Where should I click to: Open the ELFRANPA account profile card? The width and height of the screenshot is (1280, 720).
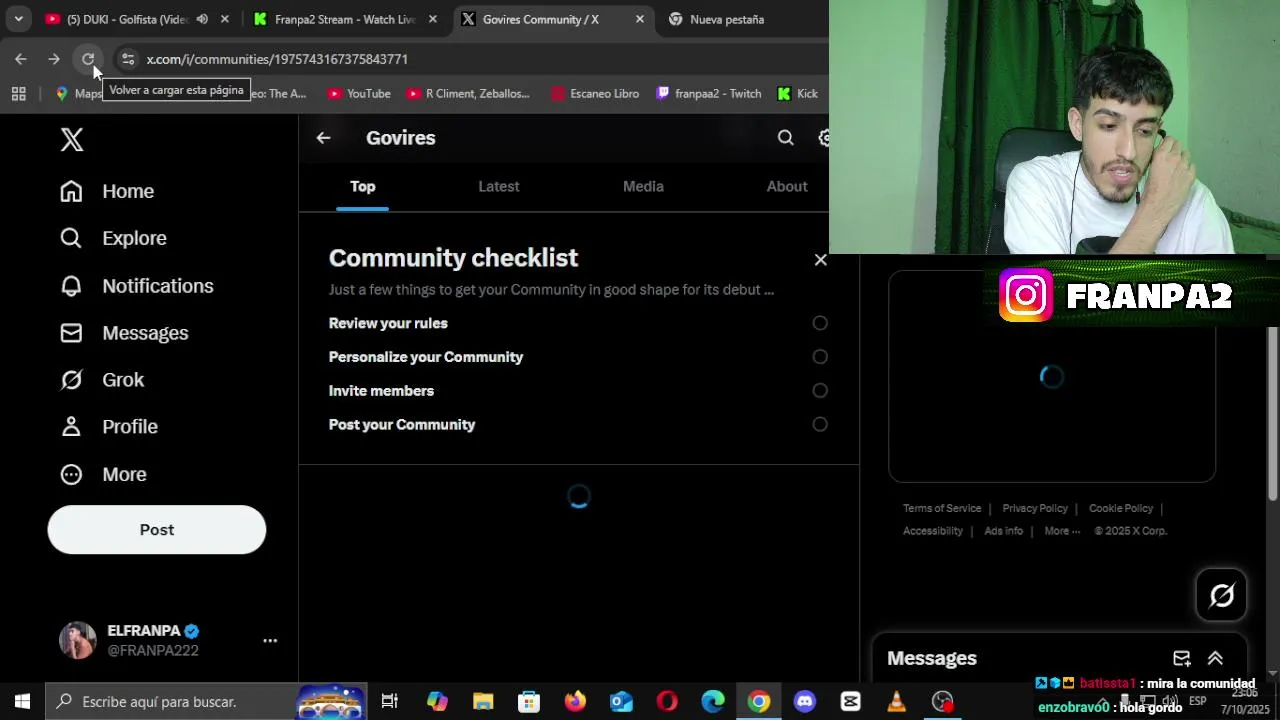[x=167, y=640]
